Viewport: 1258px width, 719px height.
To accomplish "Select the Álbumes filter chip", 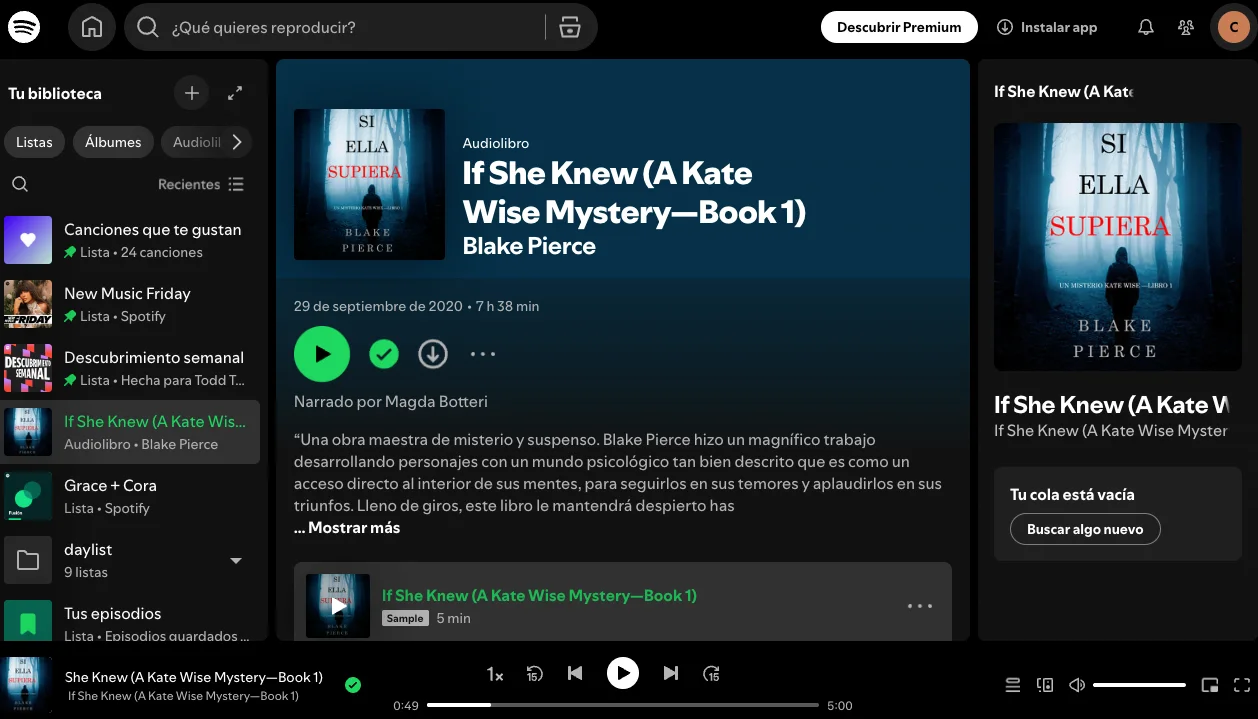I will [113, 142].
